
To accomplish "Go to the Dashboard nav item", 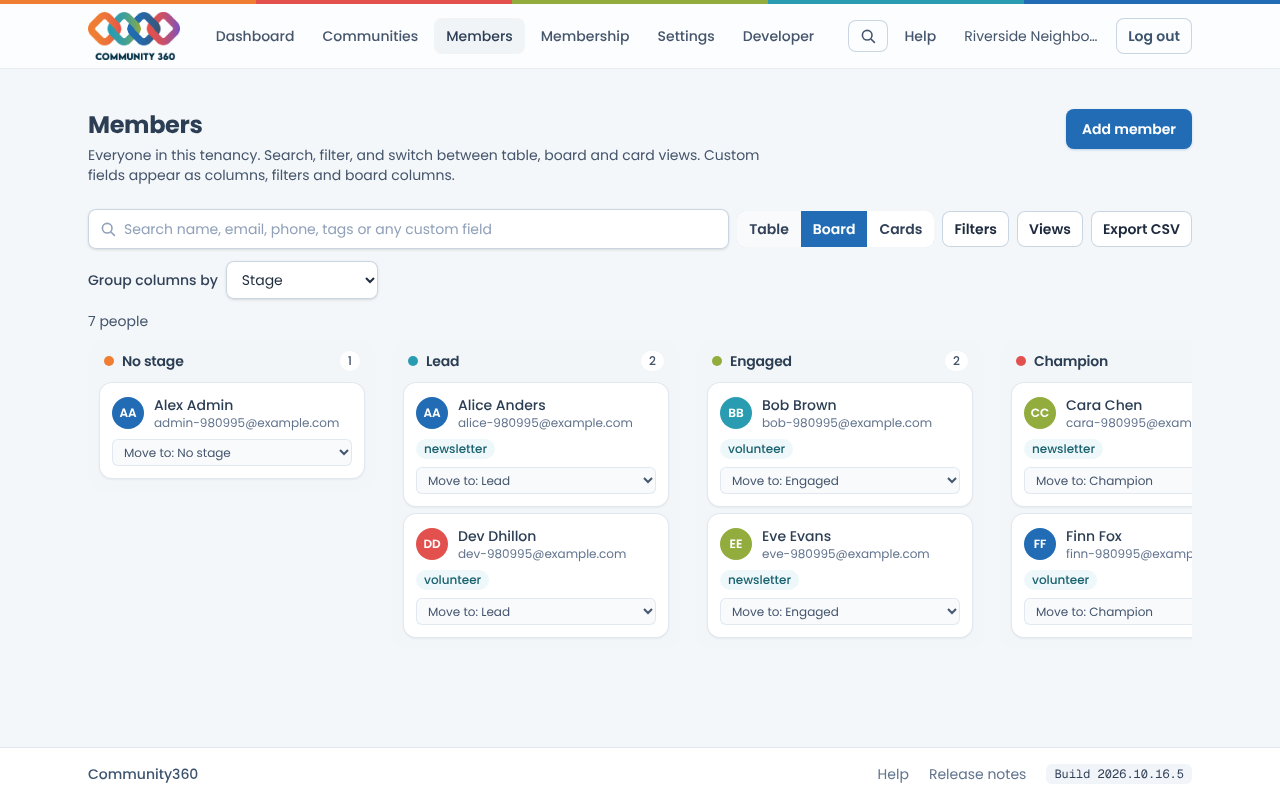I will click(x=255, y=36).
